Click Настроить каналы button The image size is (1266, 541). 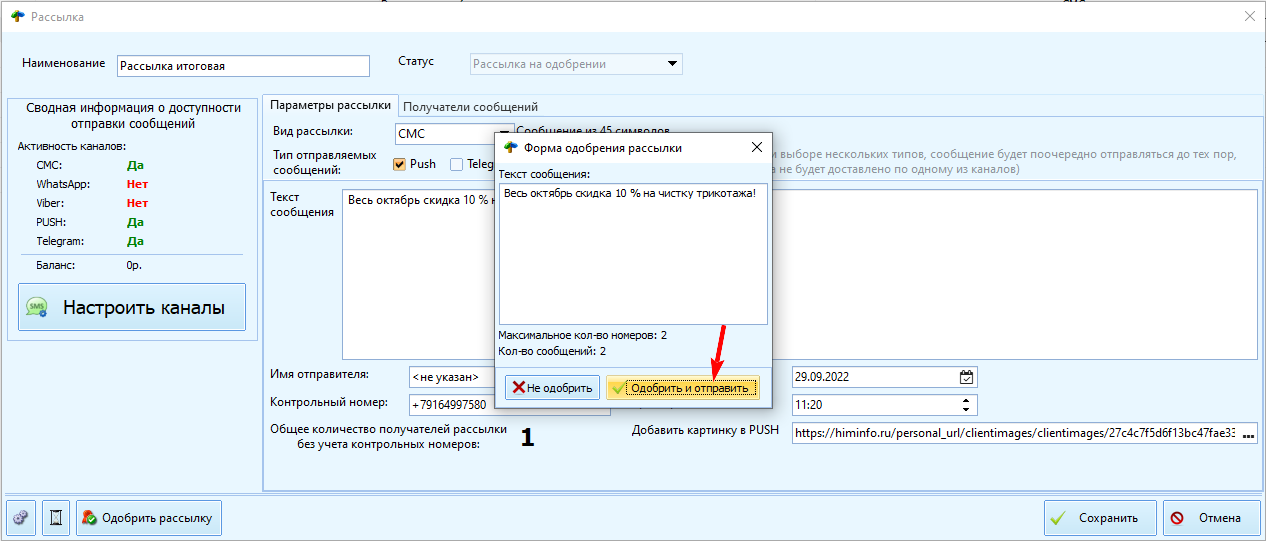pos(132,307)
